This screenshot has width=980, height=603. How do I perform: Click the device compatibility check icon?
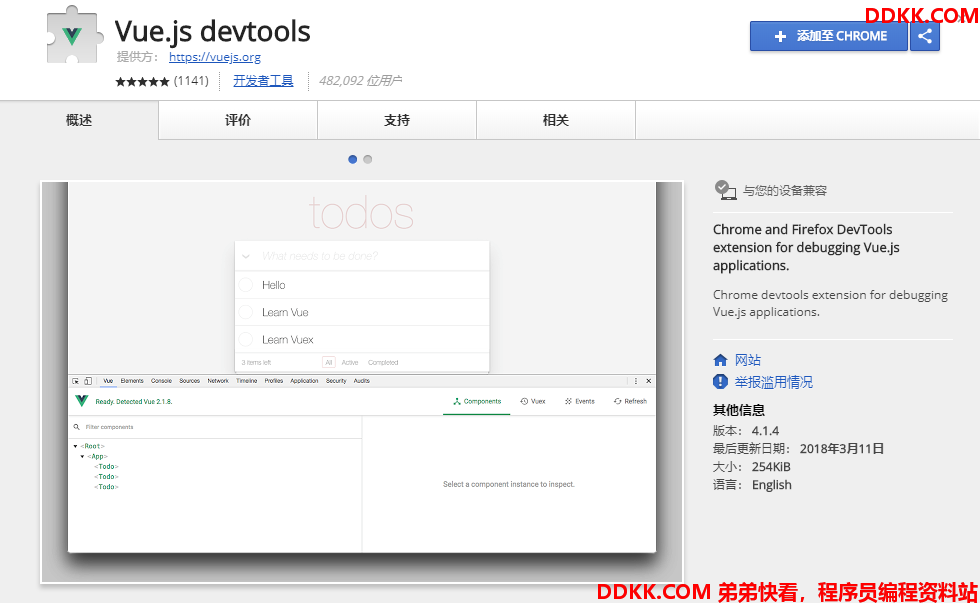[725, 190]
